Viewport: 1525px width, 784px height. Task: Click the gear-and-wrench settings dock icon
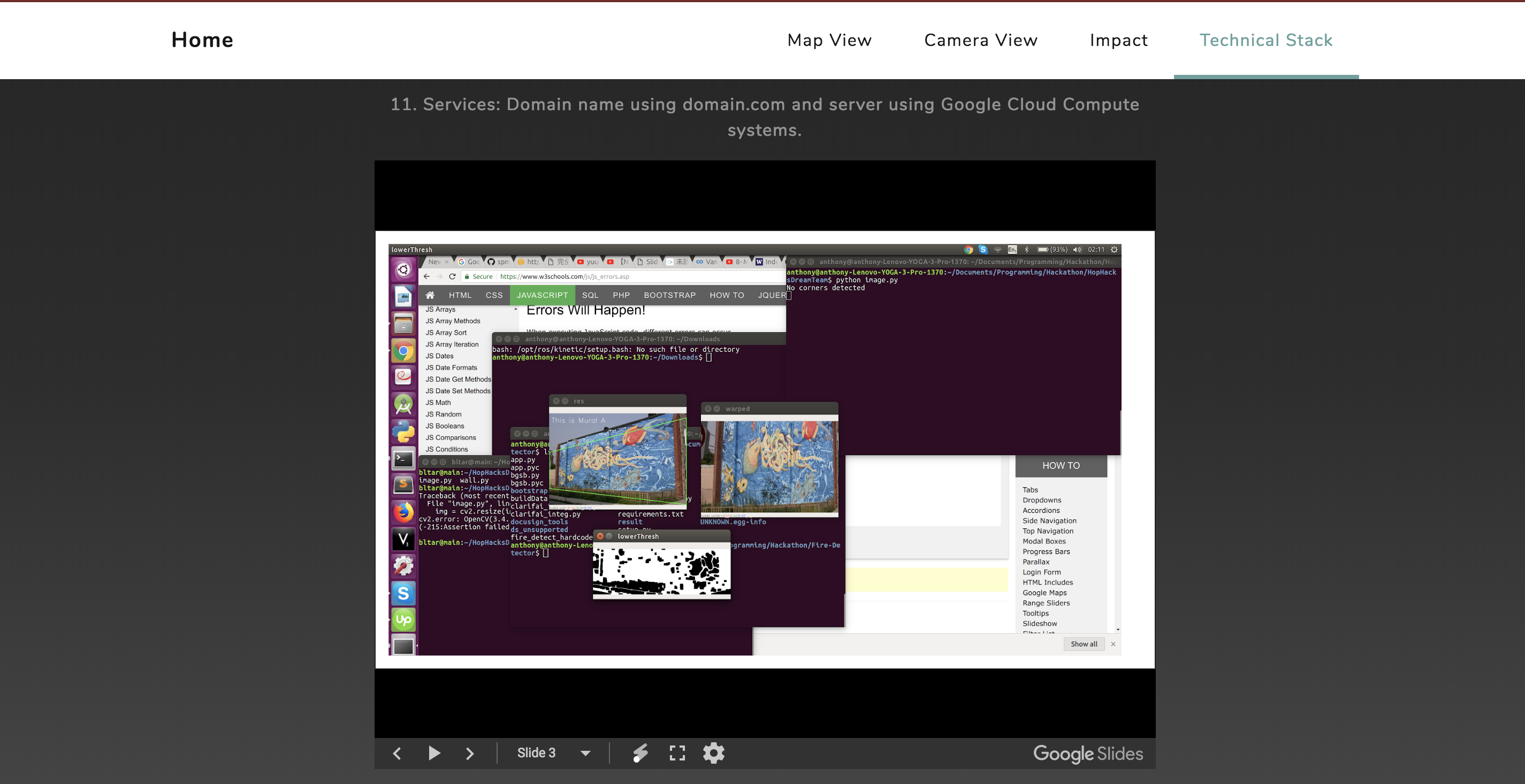(x=403, y=566)
